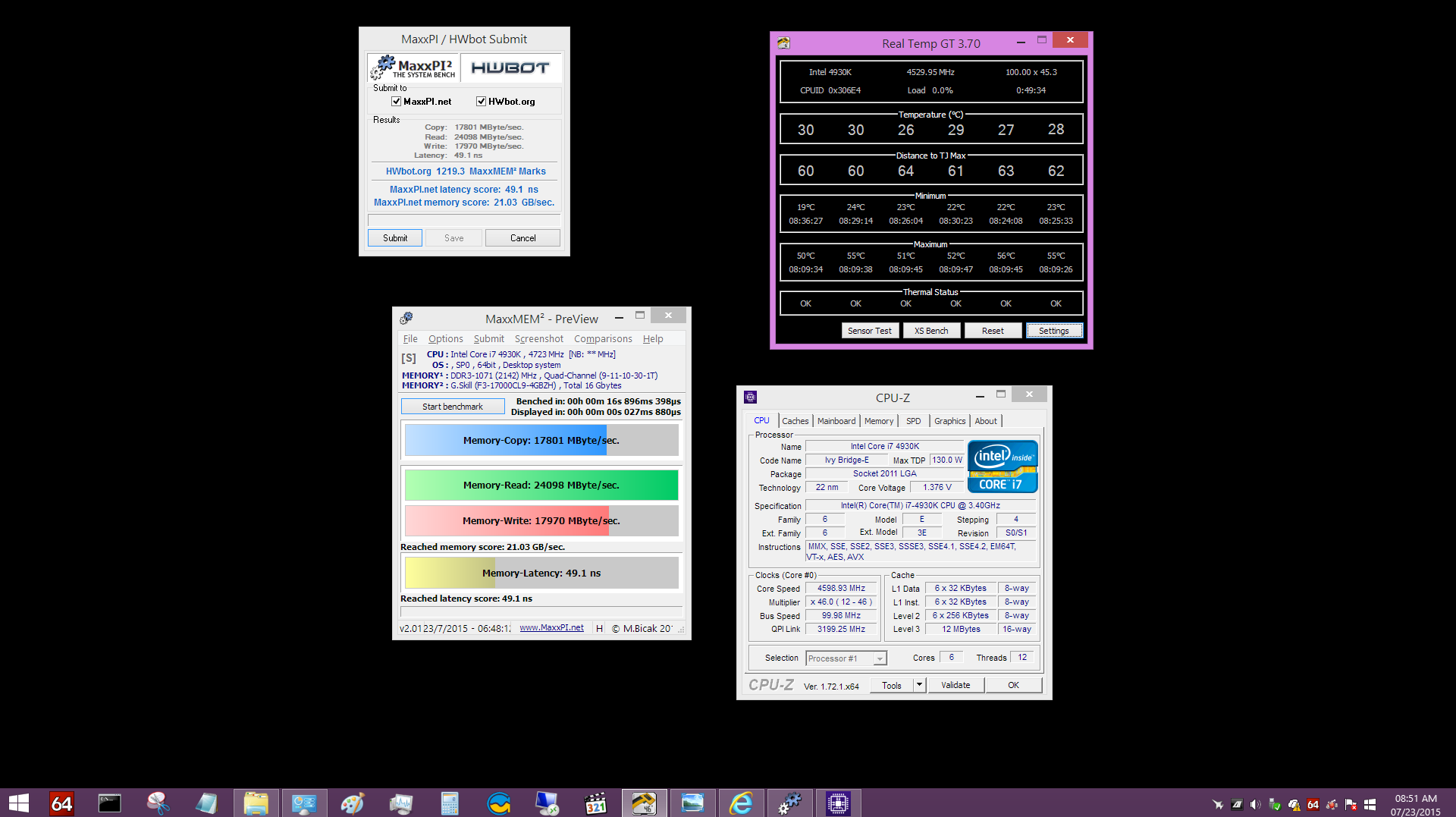The image size is (1456, 817).
Task: Open the Control Panel taskbar icon
Action: pyautogui.click(x=304, y=803)
